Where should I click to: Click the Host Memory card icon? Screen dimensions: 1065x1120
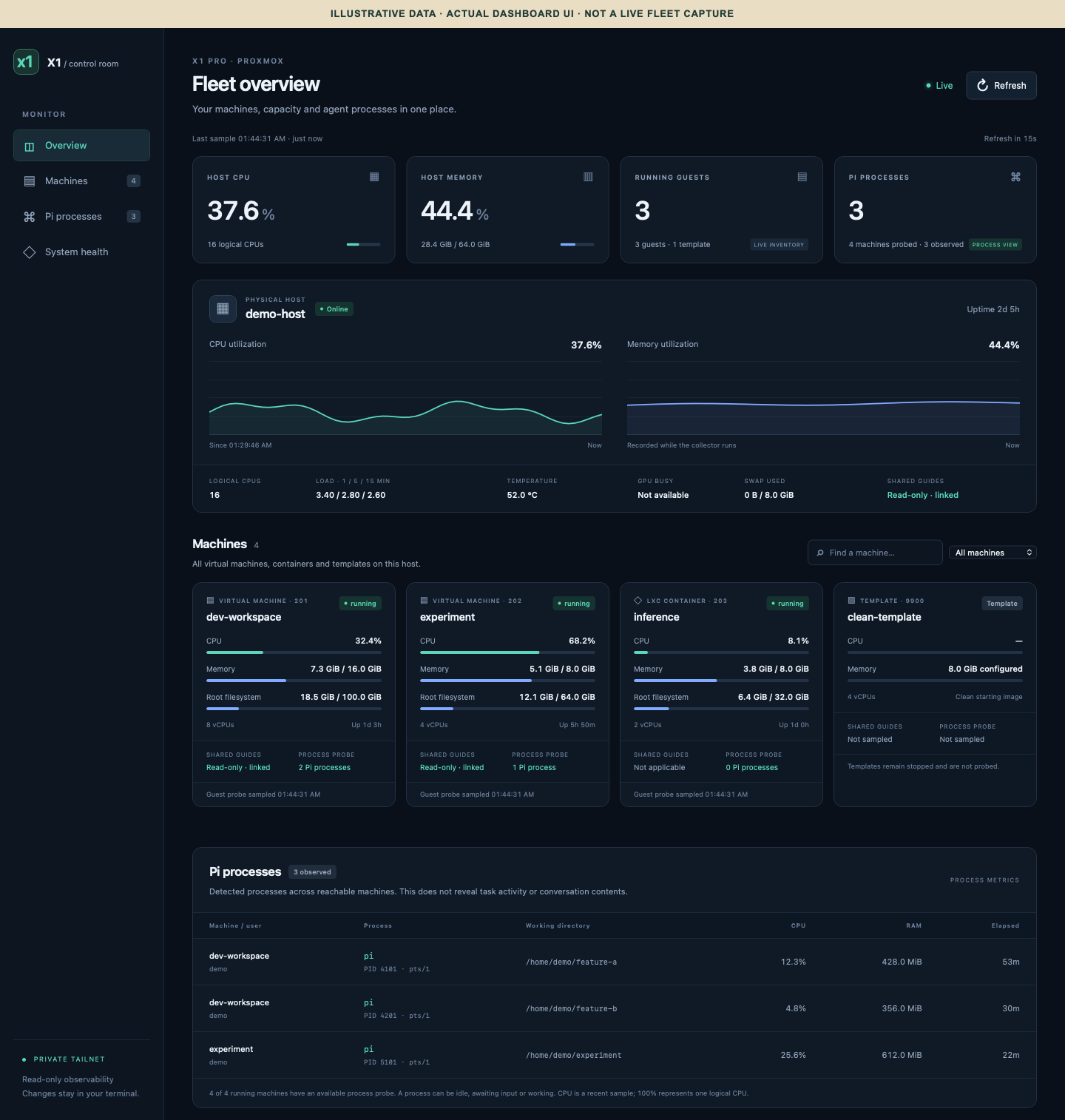click(x=588, y=177)
